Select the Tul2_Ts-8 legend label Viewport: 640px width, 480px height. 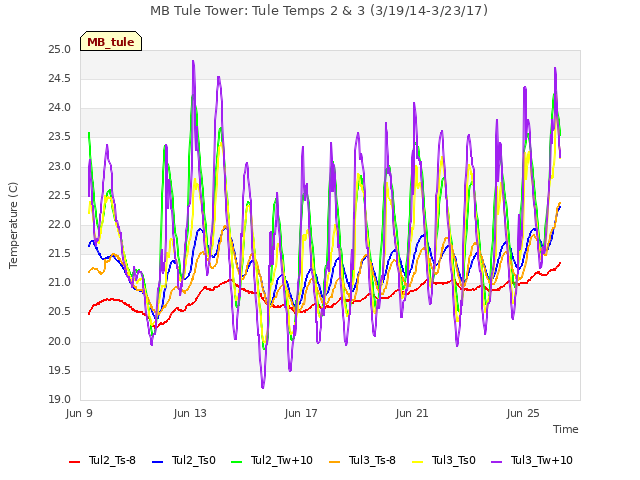pos(112,460)
